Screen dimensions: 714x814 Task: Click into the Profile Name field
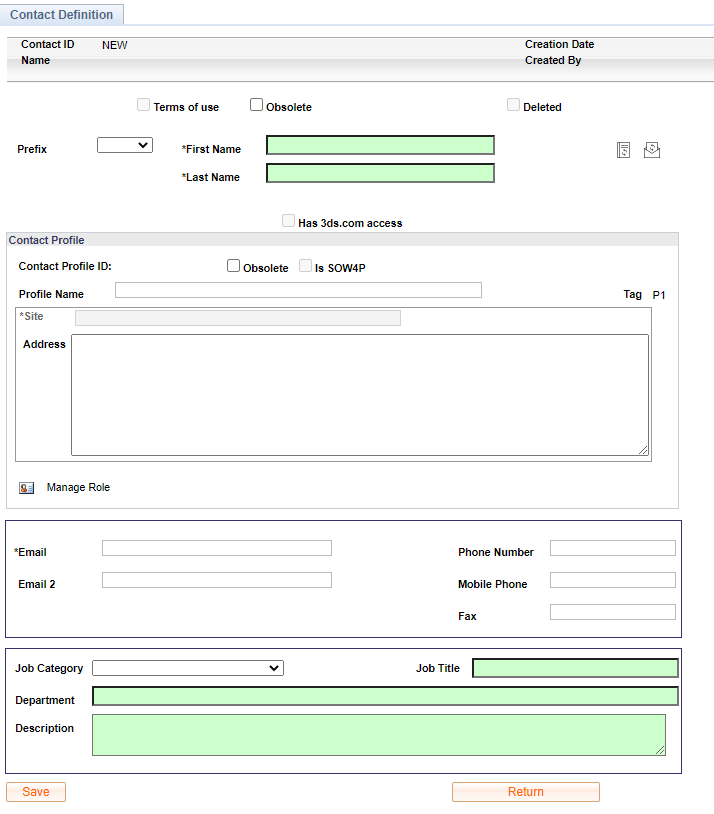[299, 290]
